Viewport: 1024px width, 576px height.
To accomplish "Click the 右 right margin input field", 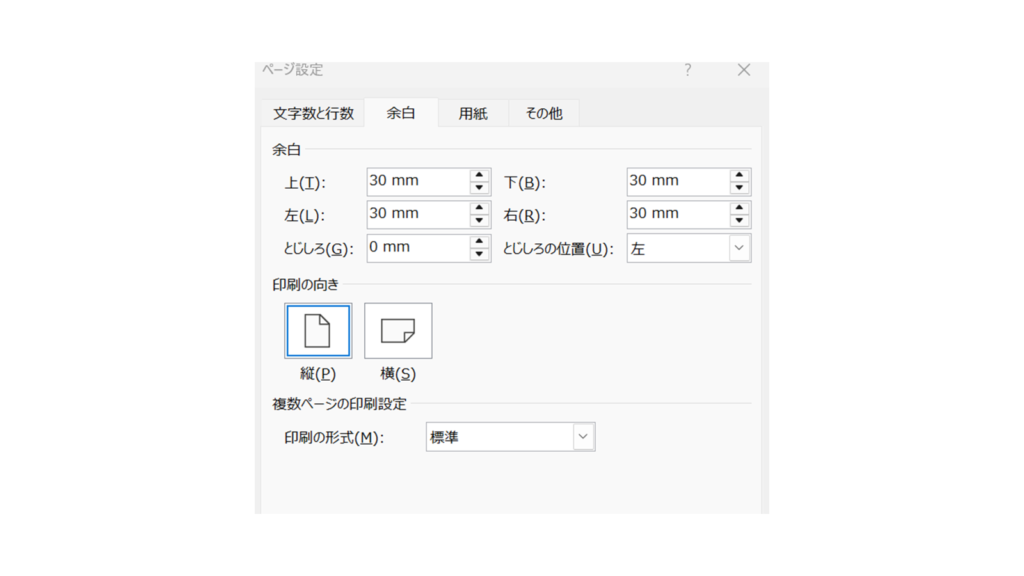I will 677,214.
